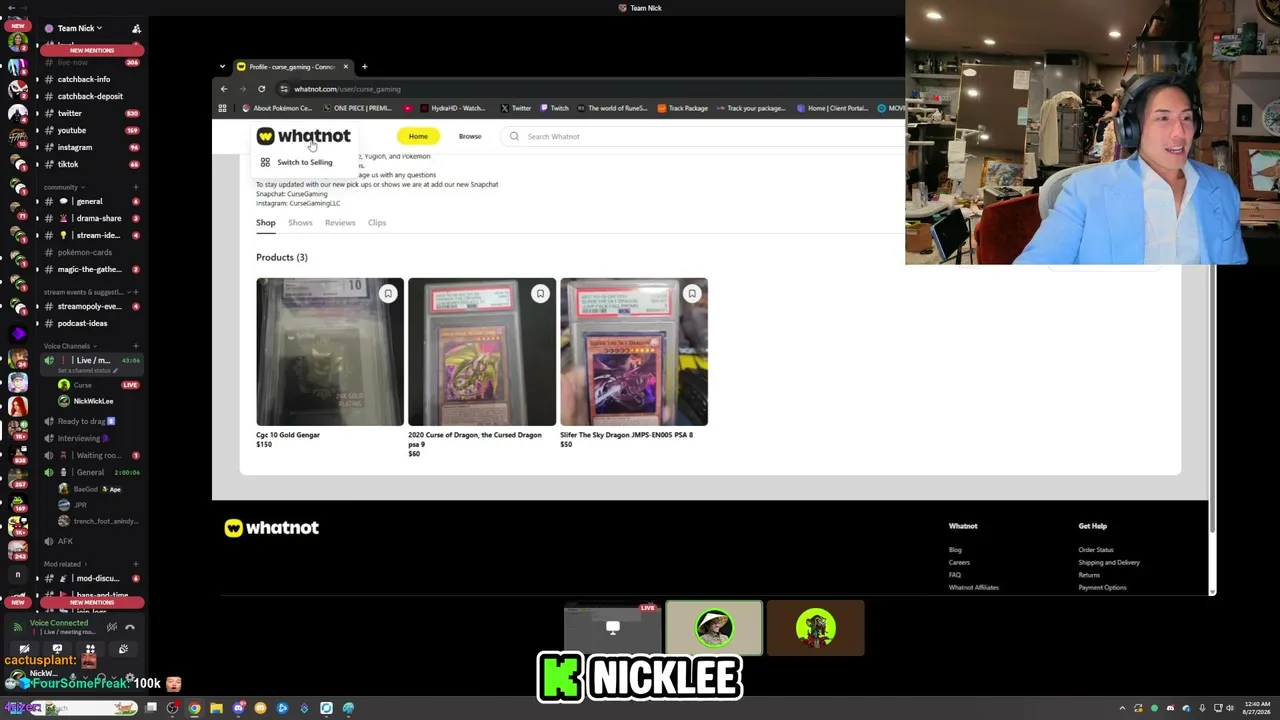This screenshot has height=720, width=1280.
Task: Open the Twitch bookmark in bookmarks bar
Action: 554,108
